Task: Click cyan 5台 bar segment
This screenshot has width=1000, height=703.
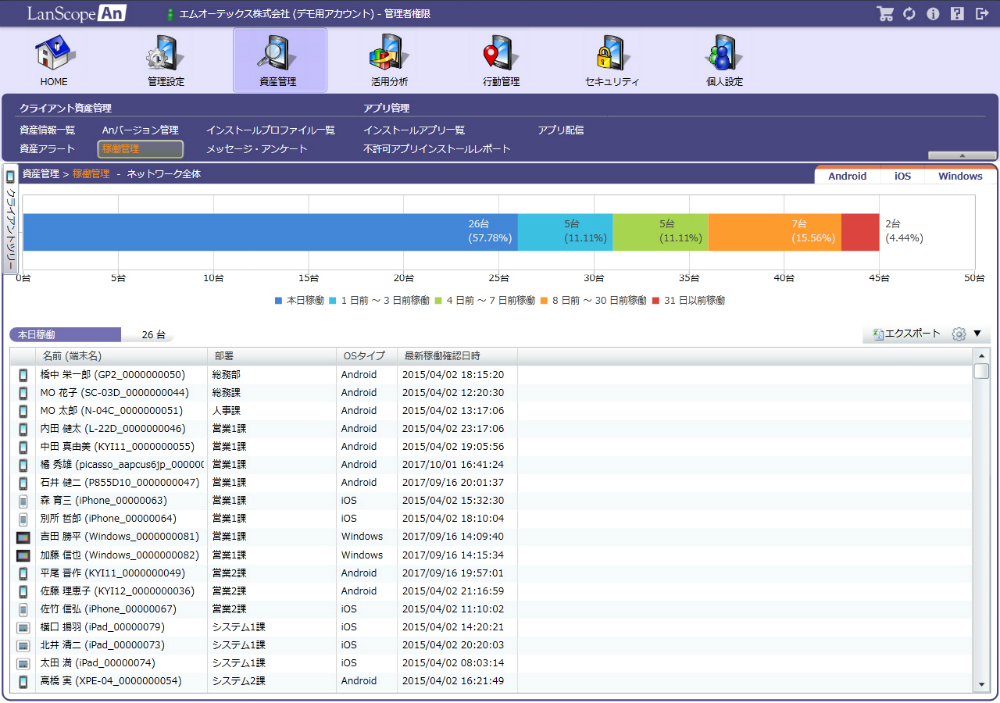Action: click(x=565, y=232)
